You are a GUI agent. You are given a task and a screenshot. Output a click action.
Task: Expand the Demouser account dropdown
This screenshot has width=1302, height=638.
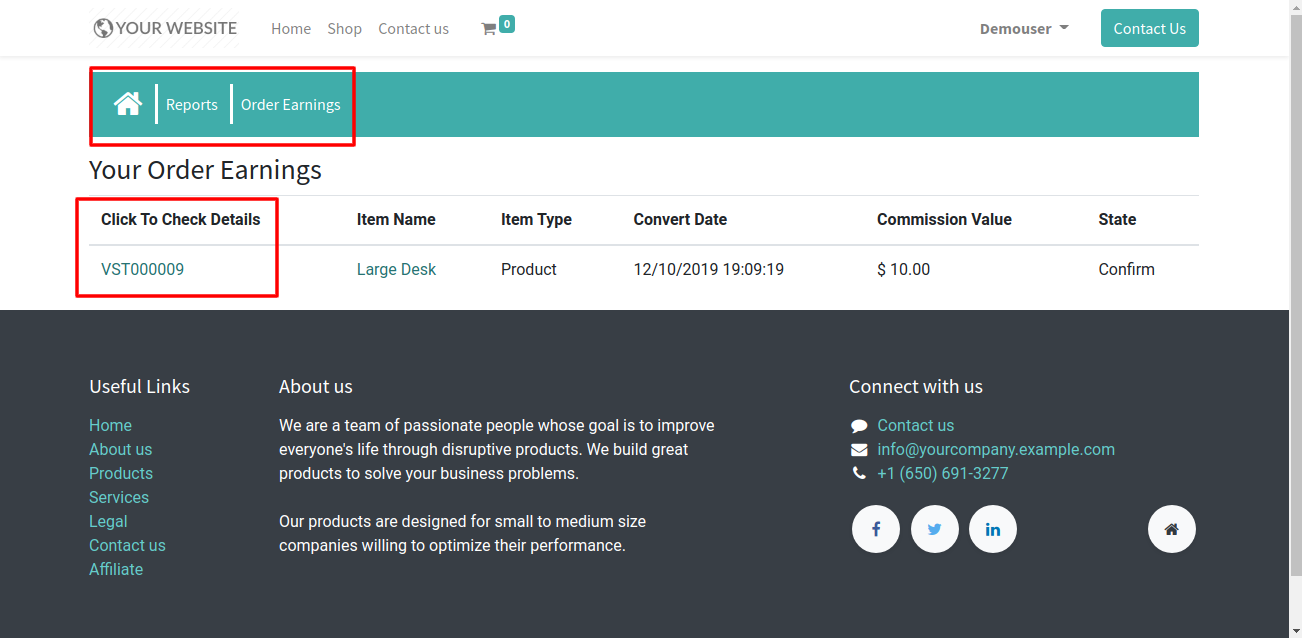pos(1023,29)
